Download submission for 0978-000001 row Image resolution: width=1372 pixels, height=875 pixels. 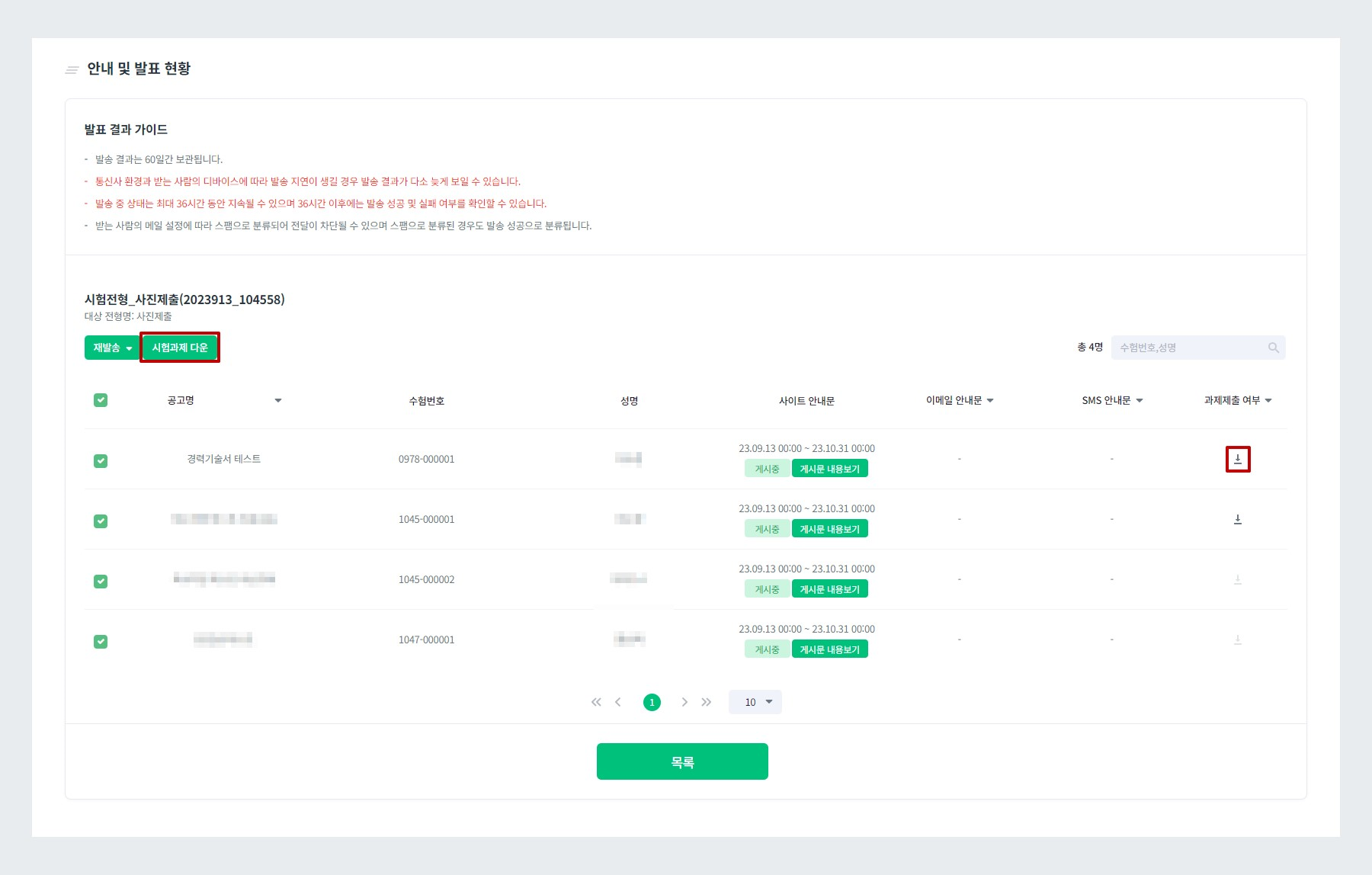point(1238,459)
